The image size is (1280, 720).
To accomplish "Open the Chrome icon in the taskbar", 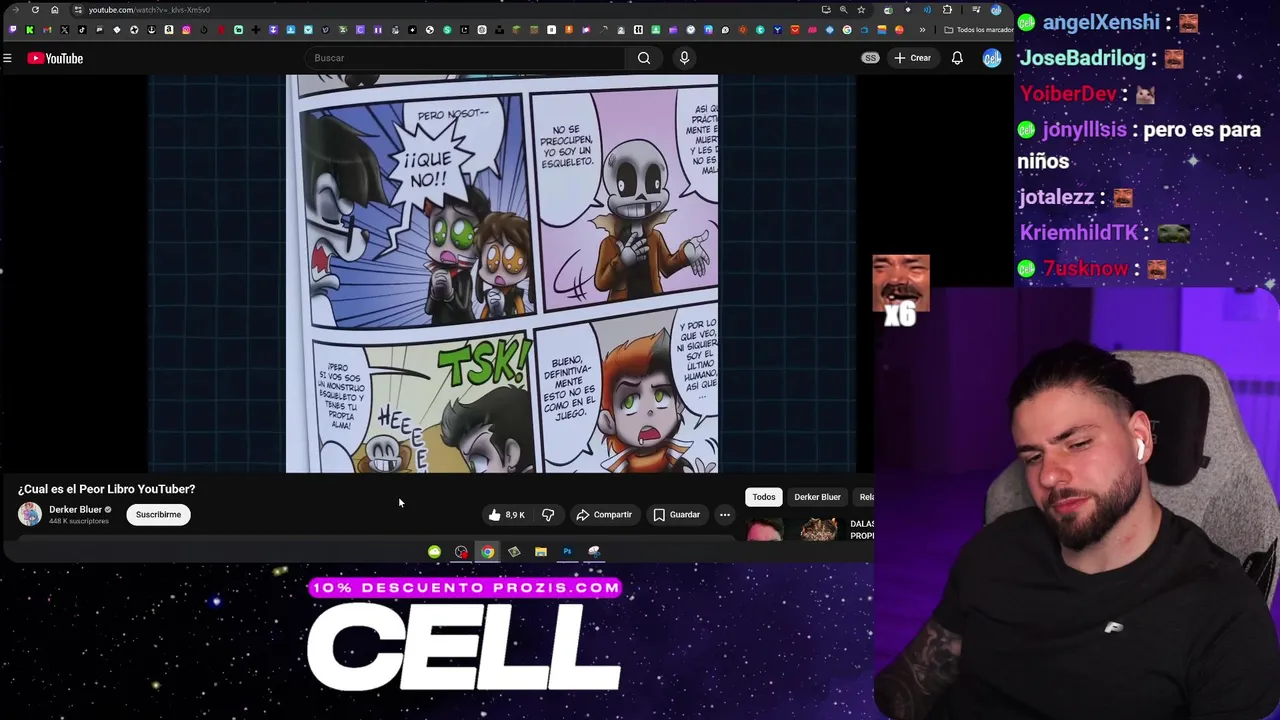I will (x=487, y=552).
